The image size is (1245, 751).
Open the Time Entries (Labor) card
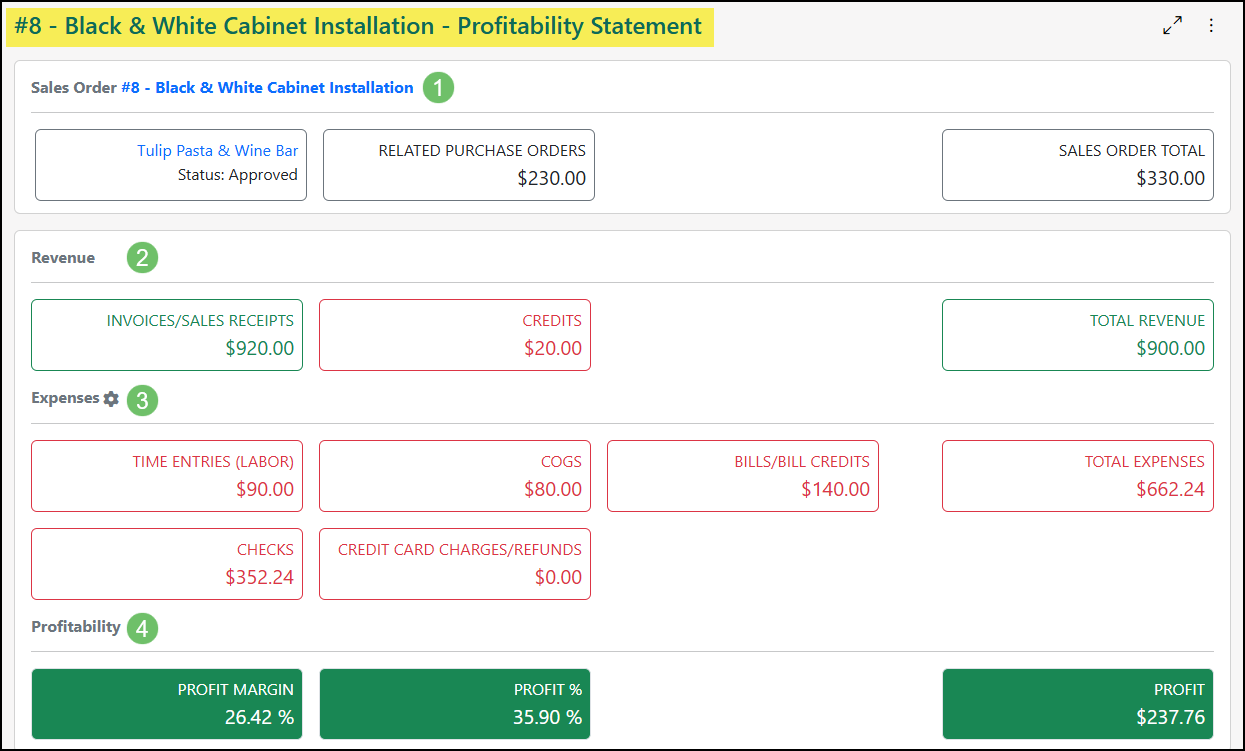coord(167,476)
